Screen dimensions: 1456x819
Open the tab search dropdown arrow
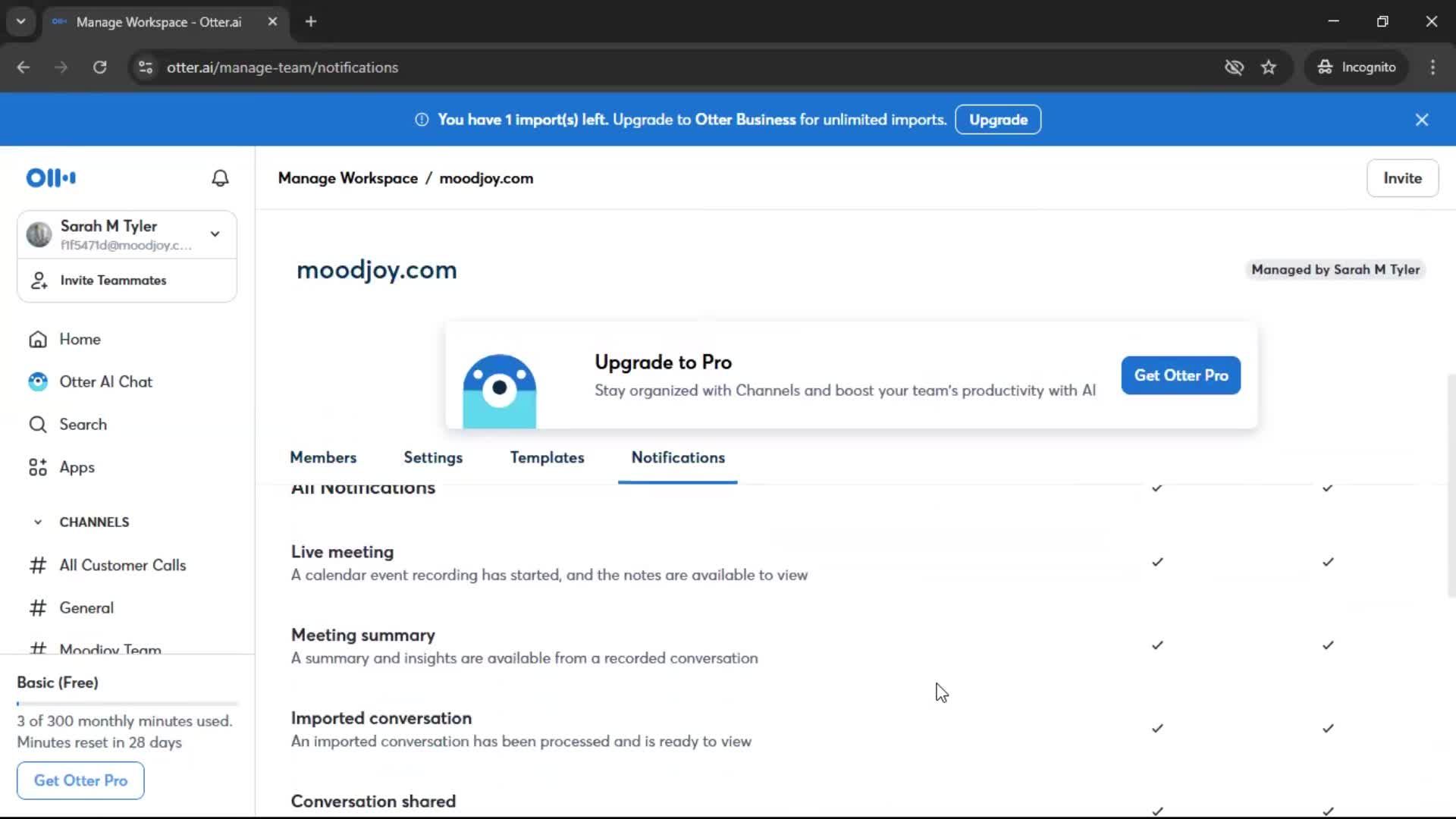pos(21,22)
